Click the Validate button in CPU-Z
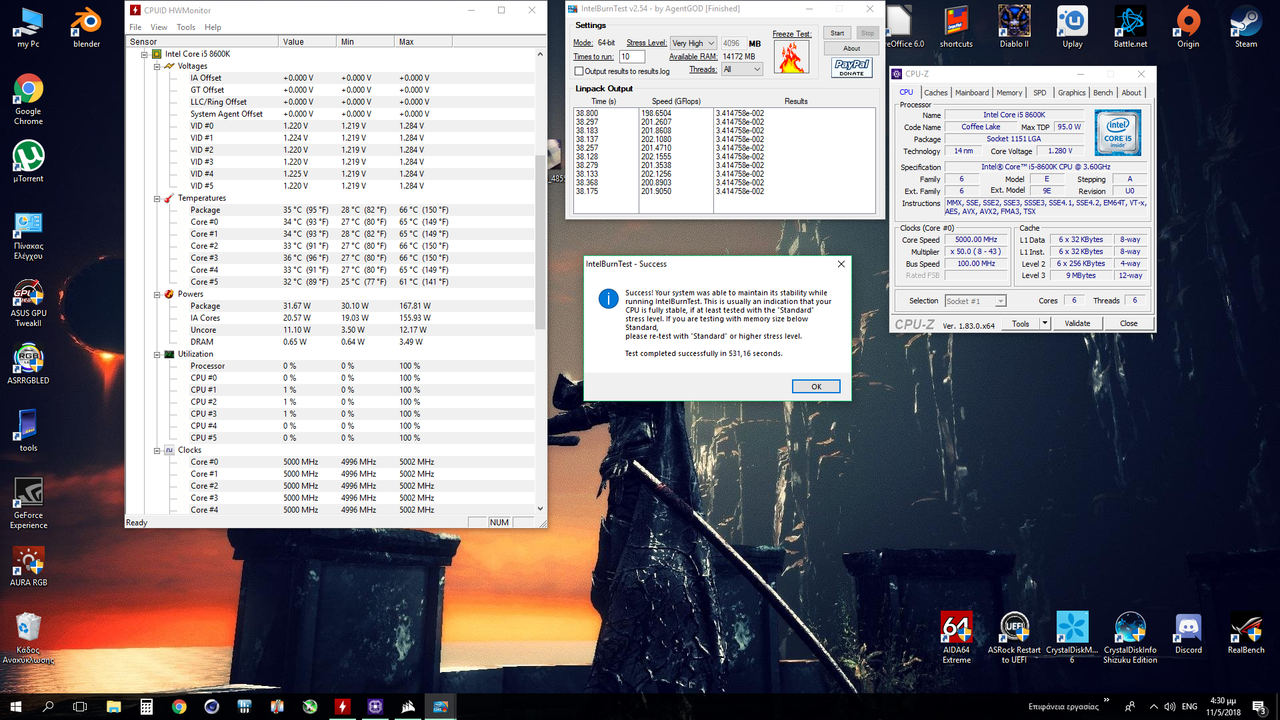The height and width of the screenshot is (720, 1280). (x=1078, y=323)
